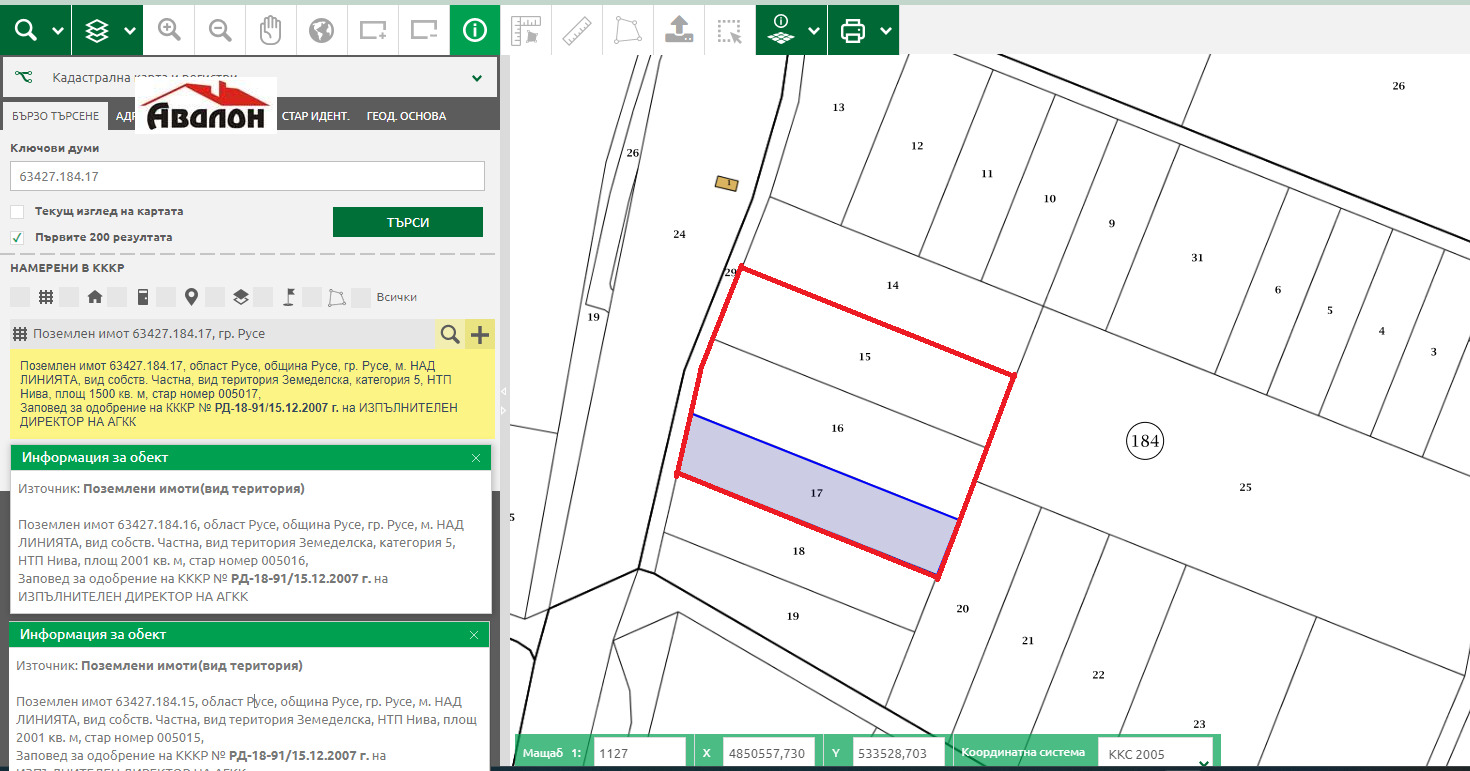Click the zoom out magnifier tool
The image size is (1470, 771).
click(220, 30)
